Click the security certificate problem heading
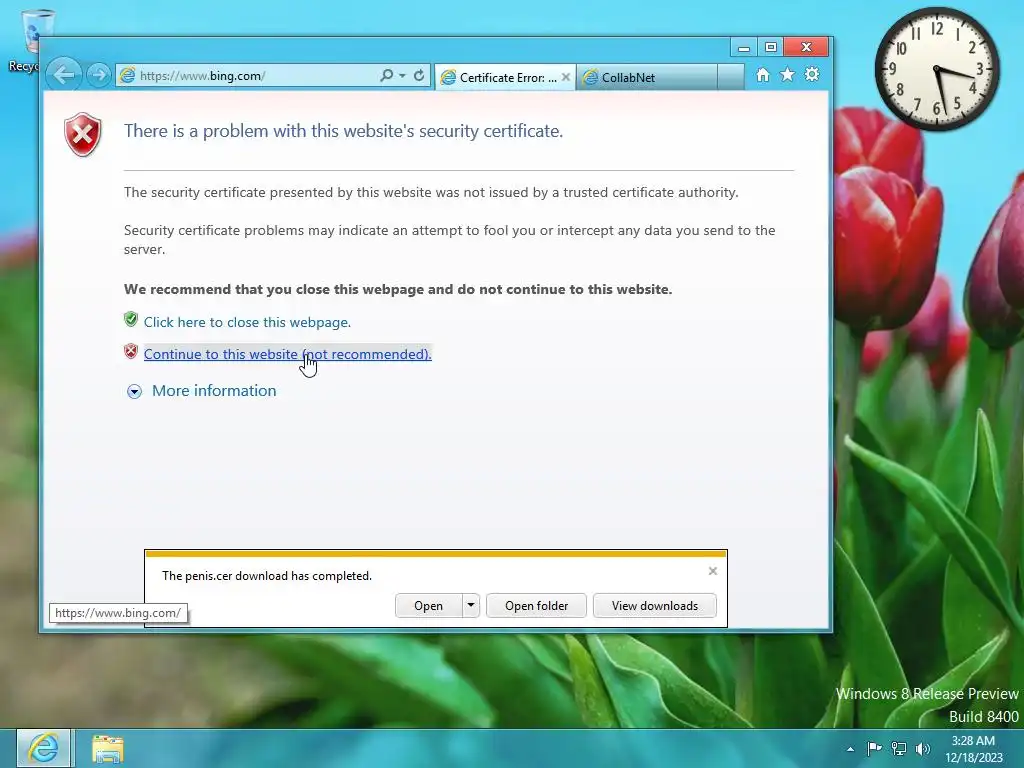This screenshot has width=1024, height=768. pyautogui.click(x=344, y=131)
